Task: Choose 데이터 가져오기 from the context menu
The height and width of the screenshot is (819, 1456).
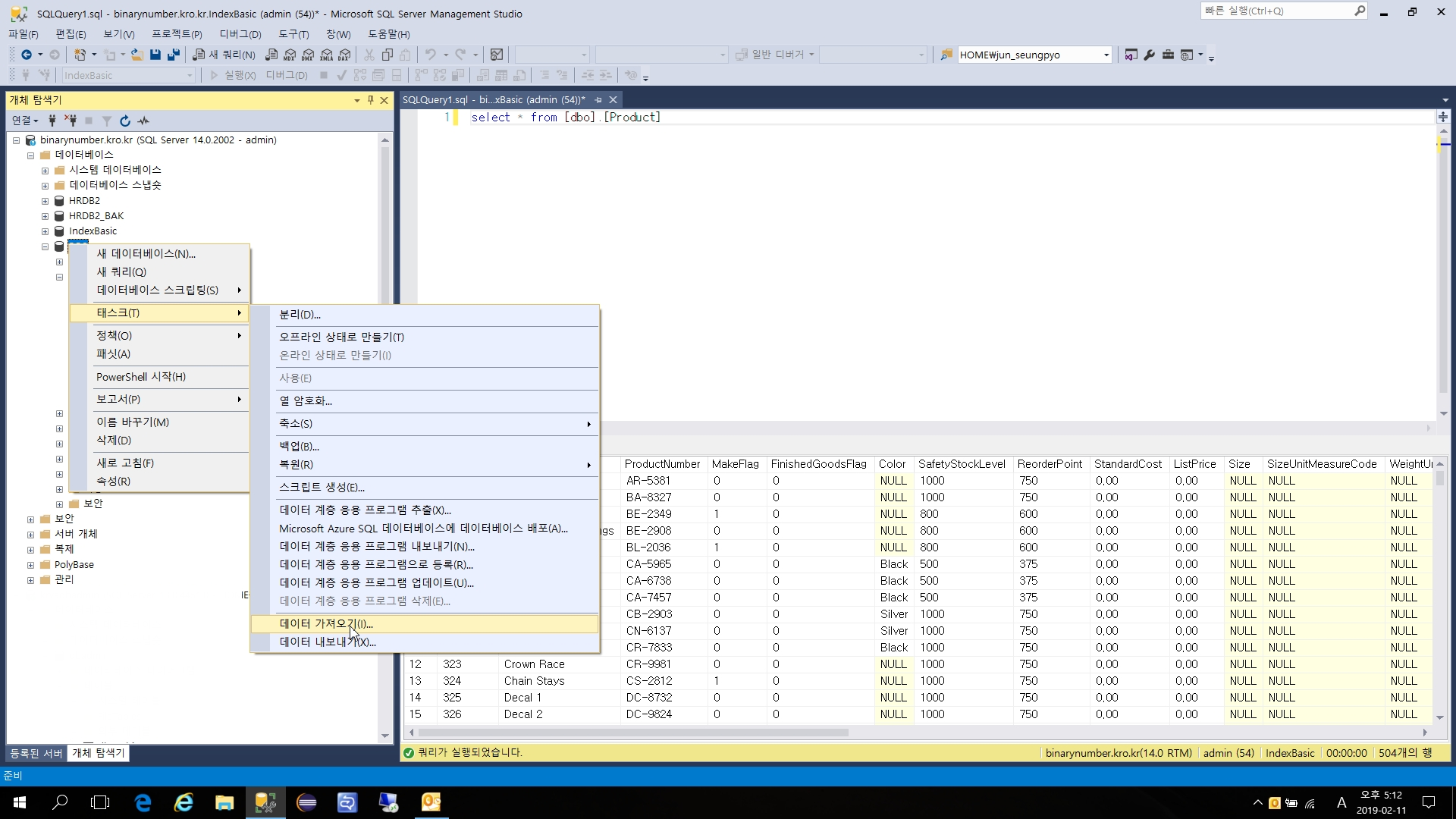Action: click(326, 623)
